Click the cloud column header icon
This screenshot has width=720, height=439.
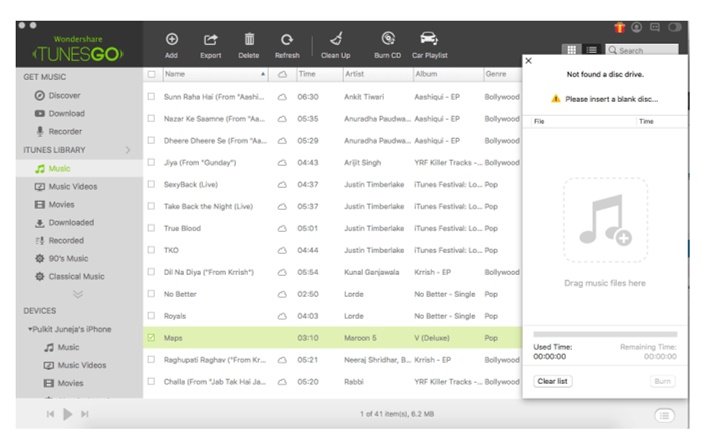click(282, 74)
